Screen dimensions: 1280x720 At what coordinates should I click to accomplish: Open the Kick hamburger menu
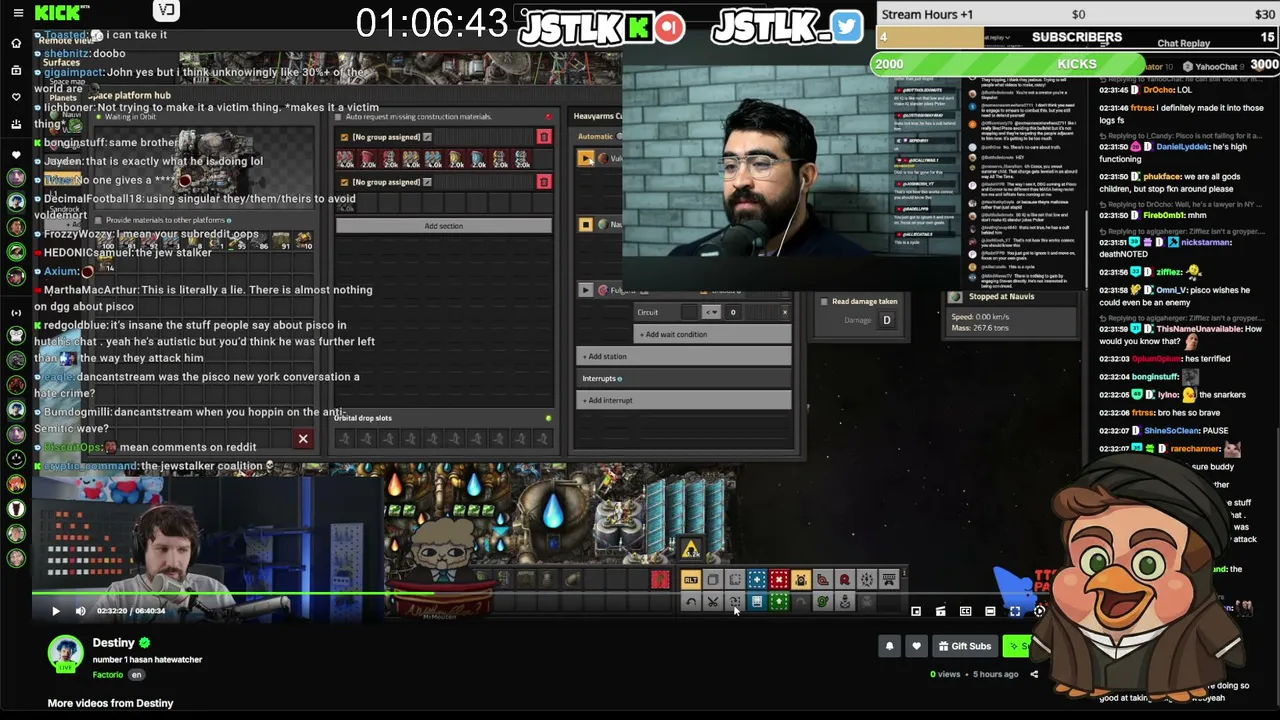17,13
